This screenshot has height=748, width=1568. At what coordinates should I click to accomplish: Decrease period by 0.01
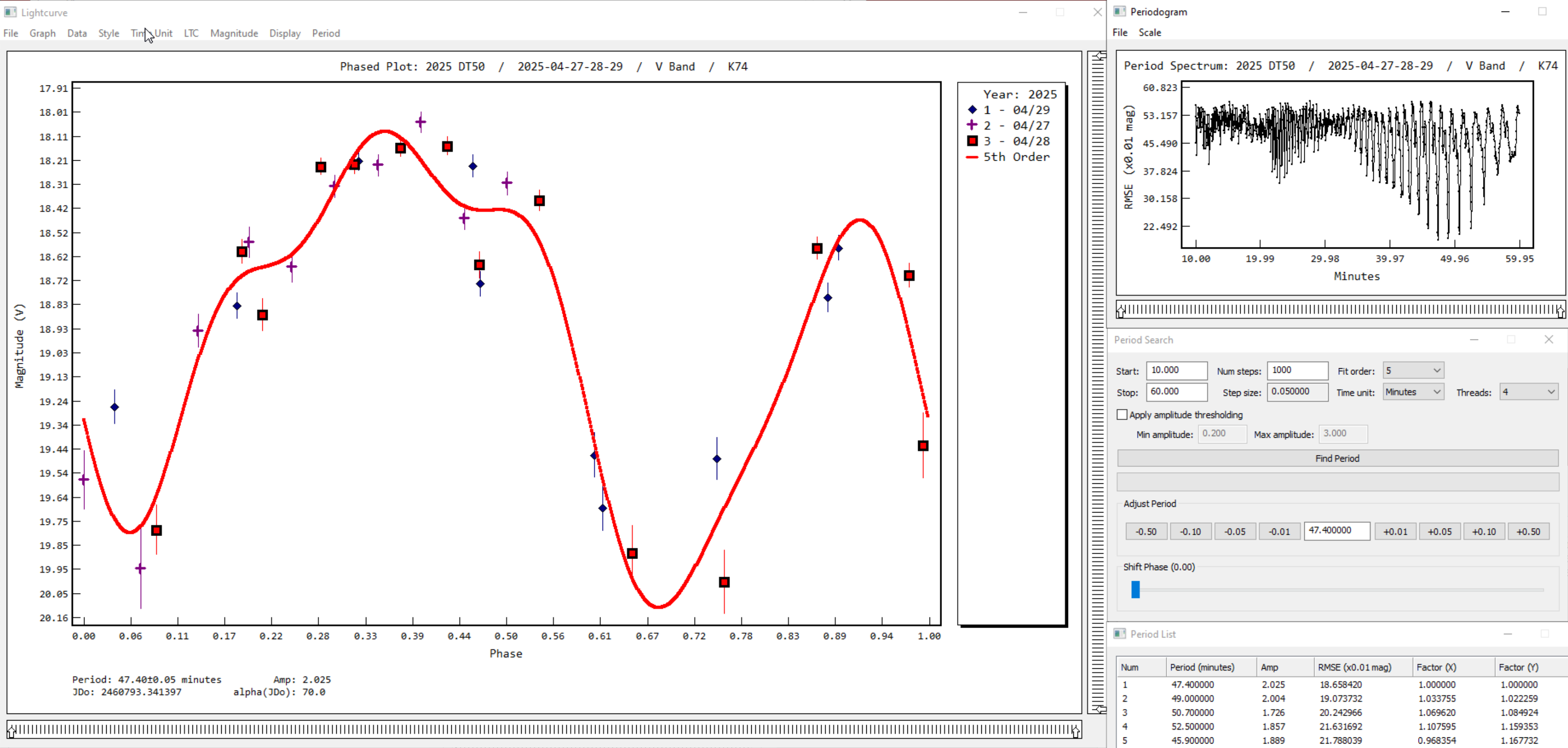pos(1279,531)
